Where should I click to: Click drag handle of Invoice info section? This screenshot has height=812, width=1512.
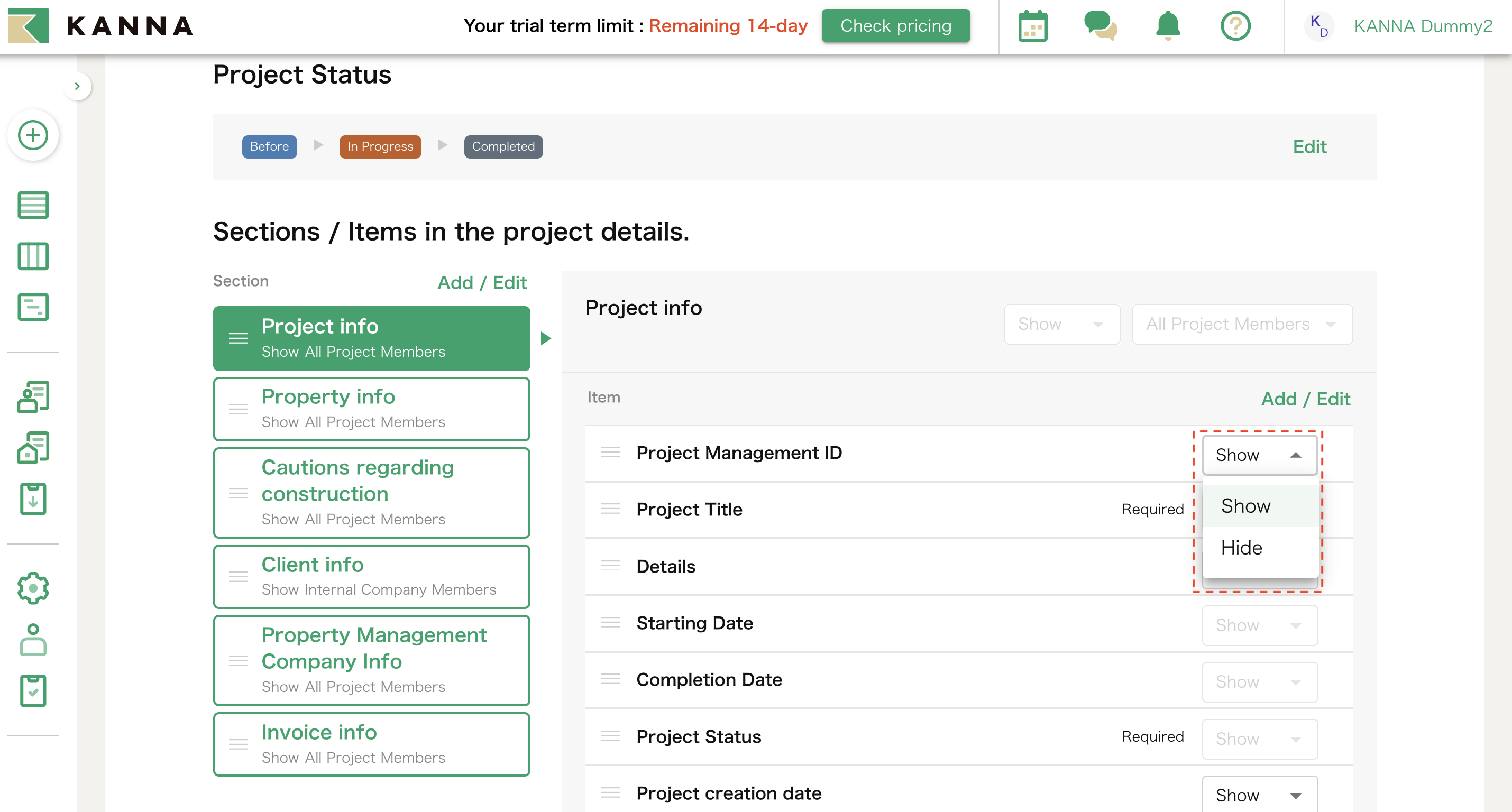tap(237, 744)
